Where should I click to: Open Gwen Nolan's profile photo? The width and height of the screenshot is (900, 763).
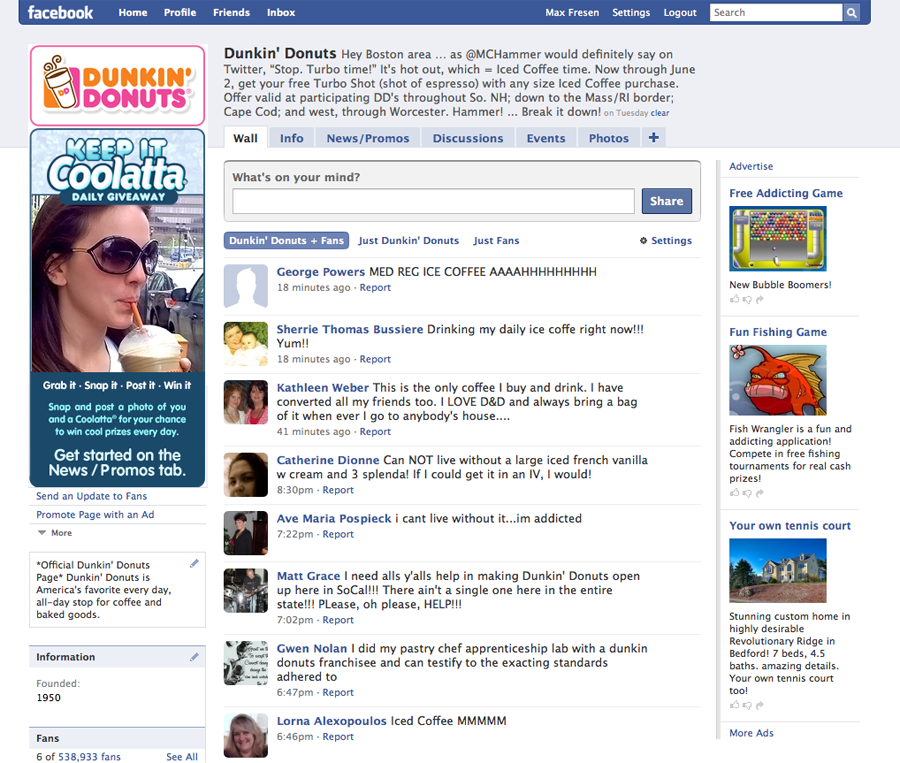pos(246,663)
